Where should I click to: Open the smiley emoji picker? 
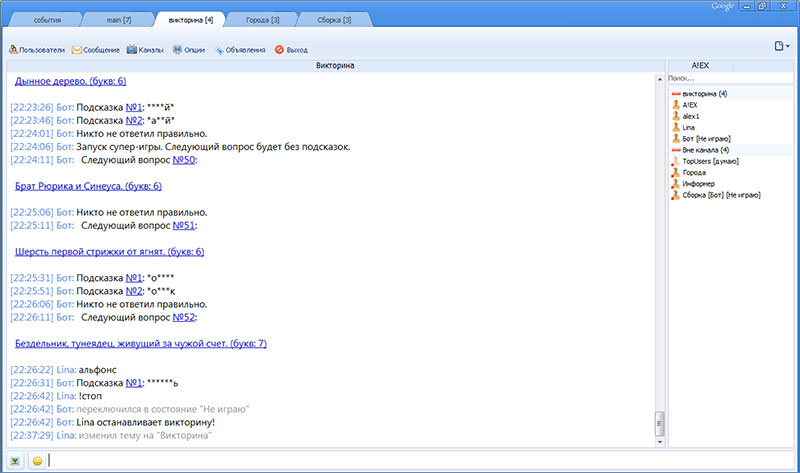click(37, 461)
